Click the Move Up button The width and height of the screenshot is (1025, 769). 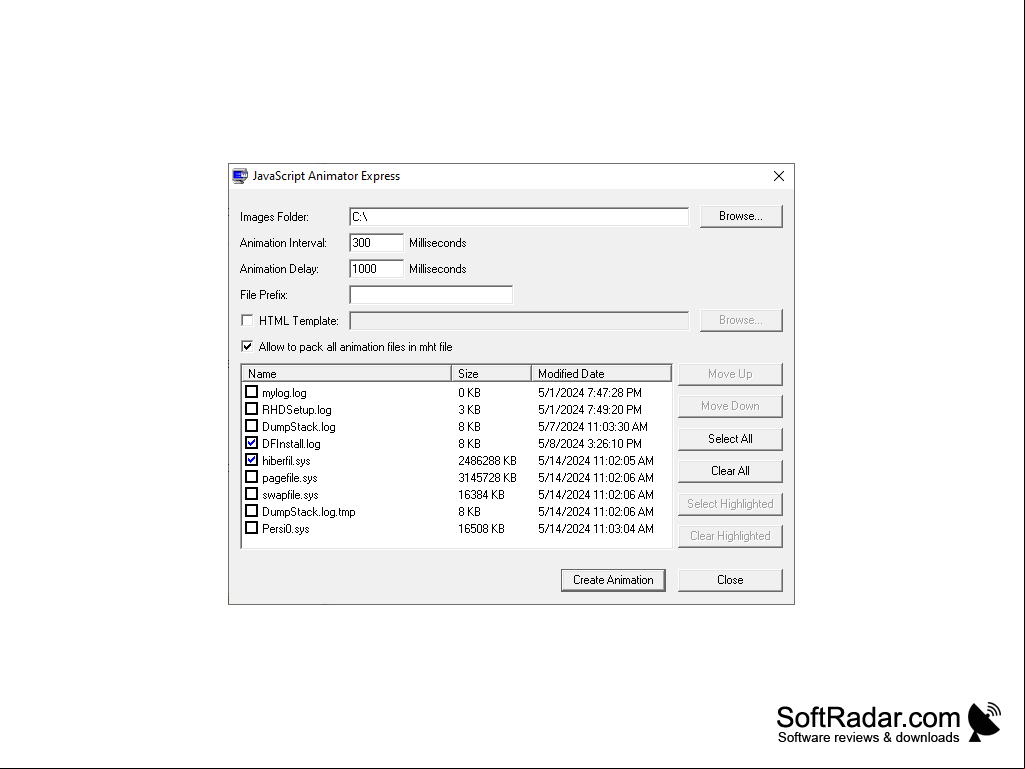[x=730, y=374]
